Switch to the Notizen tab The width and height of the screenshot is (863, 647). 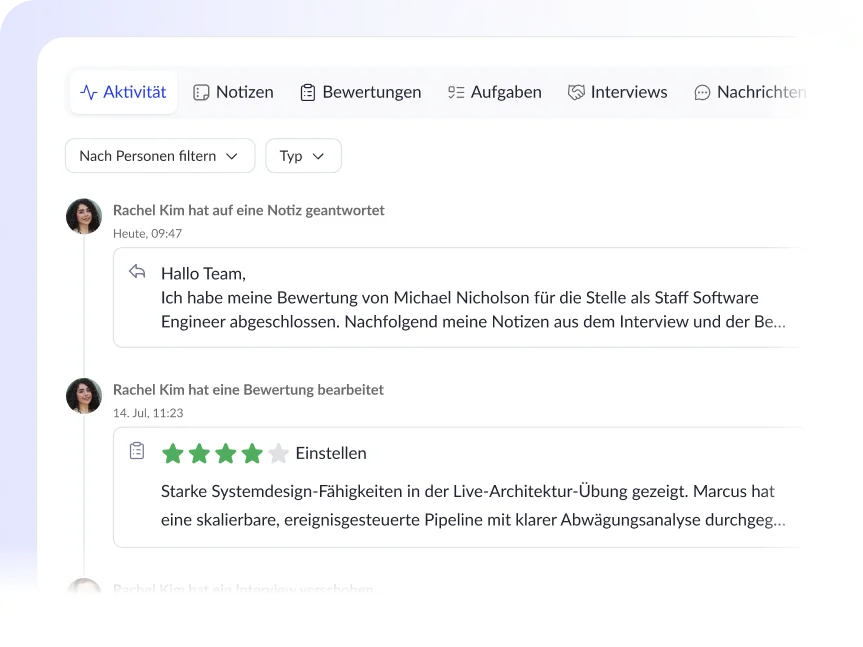tap(233, 92)
